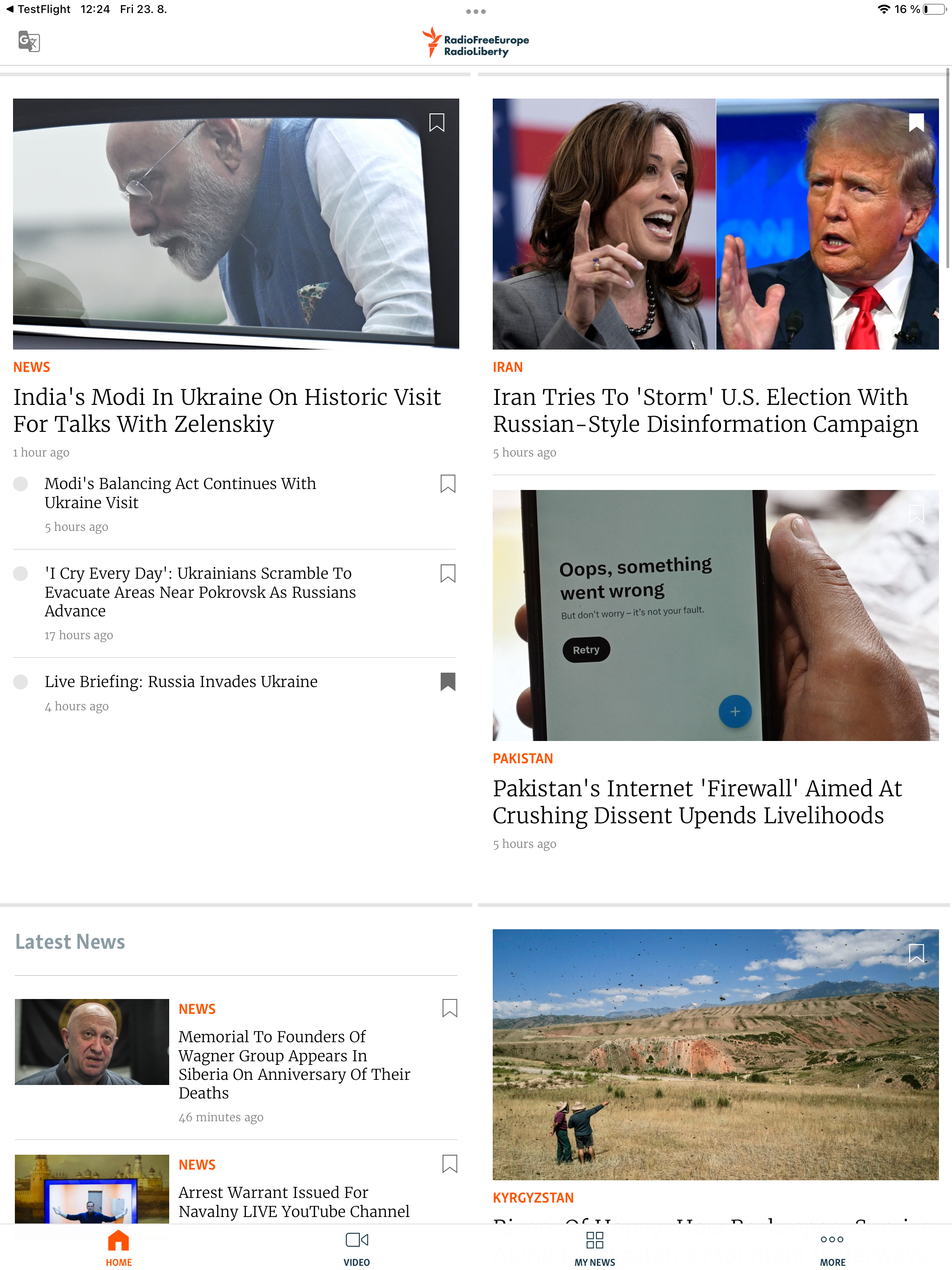The height and width of the screenshot is (1270, 952).
Task: Switch to the Video tab
Action: pos(357,1248)
